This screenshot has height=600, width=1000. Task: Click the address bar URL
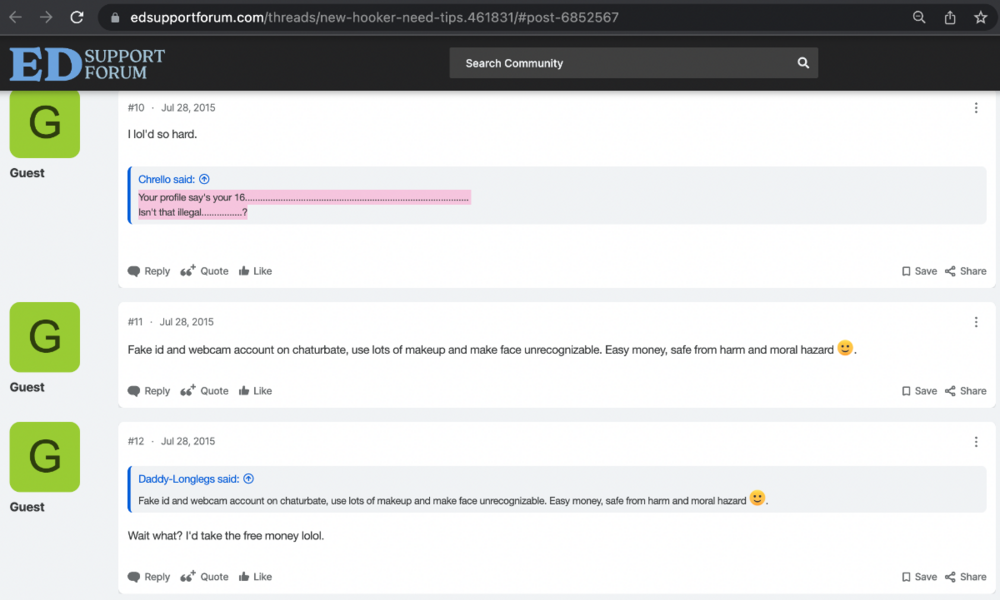pos(374,17)
